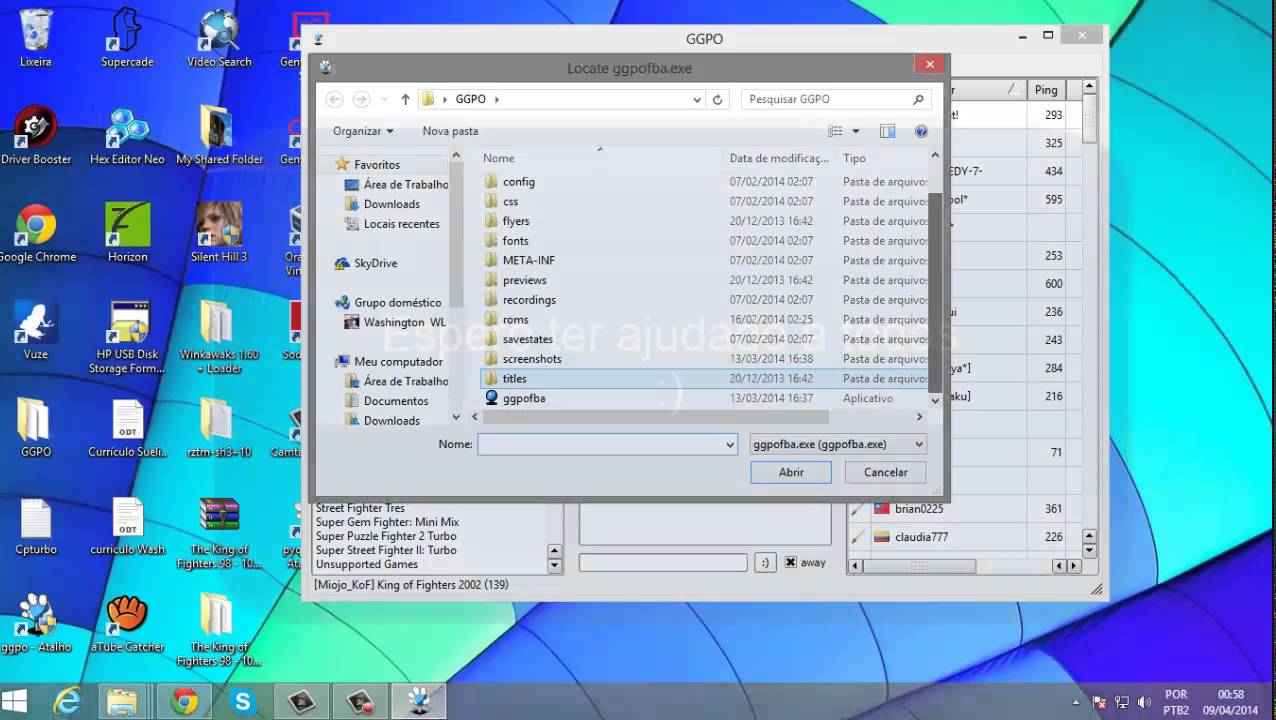Select Locais recentes in navigation pane
Screen dimensions: 1276x720
(x=401, y=224)
